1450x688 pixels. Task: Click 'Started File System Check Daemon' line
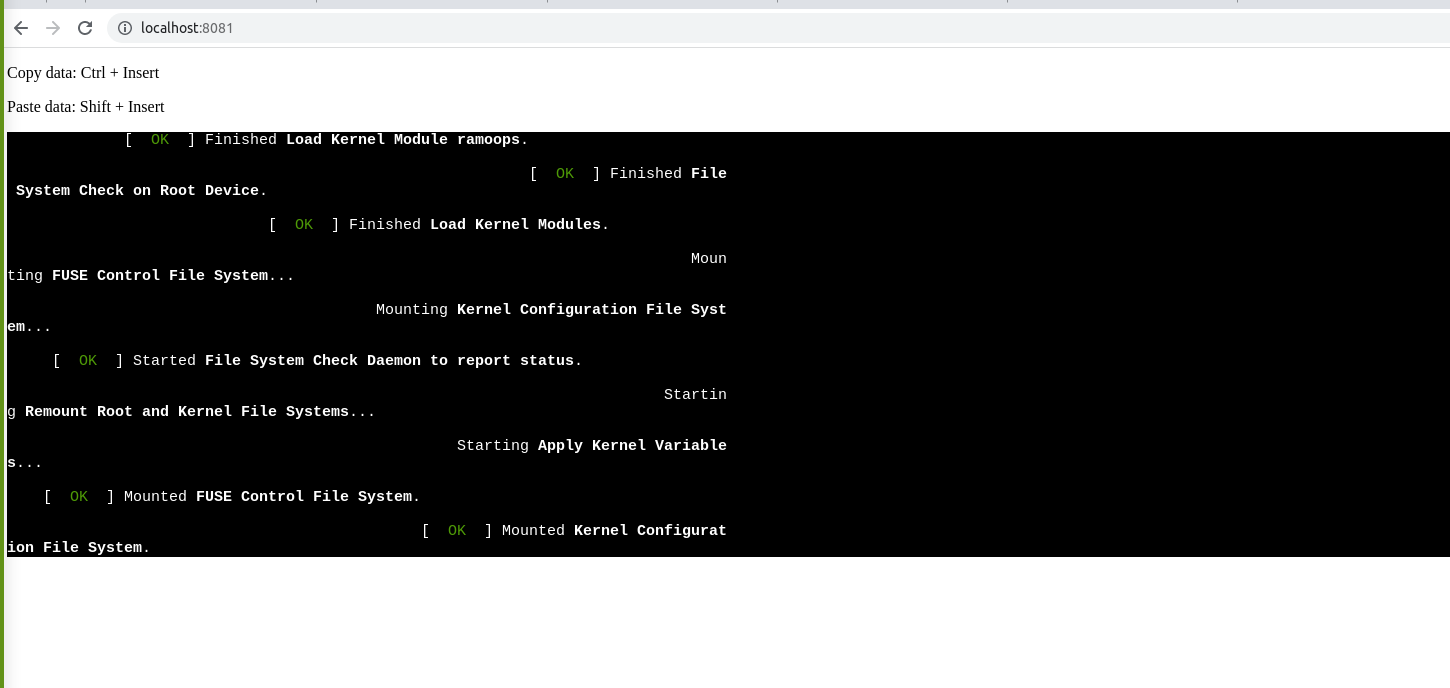click(317, 361)
